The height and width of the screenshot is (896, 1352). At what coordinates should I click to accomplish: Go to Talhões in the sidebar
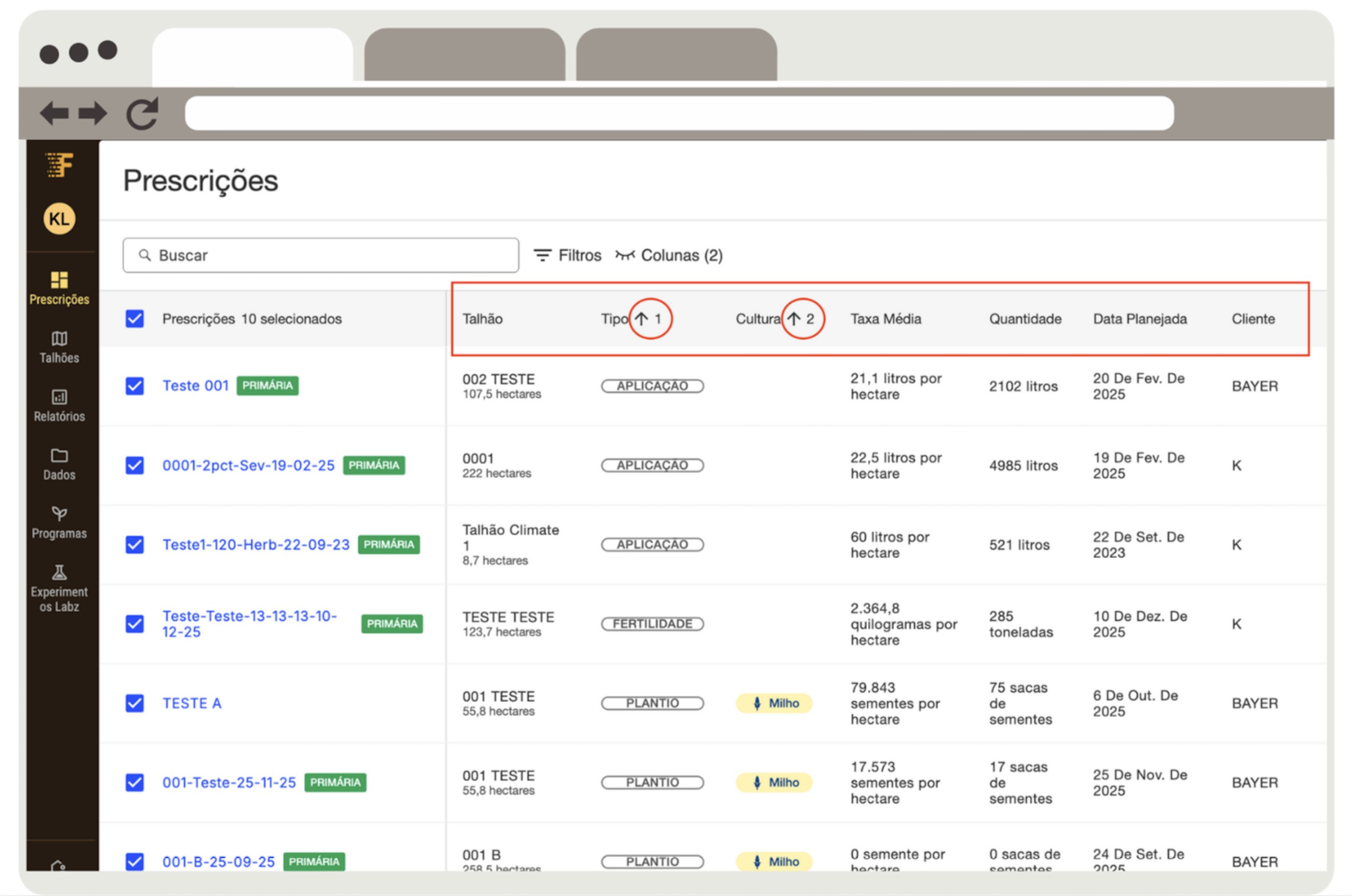pyautogui.click(x=59, y=347)
